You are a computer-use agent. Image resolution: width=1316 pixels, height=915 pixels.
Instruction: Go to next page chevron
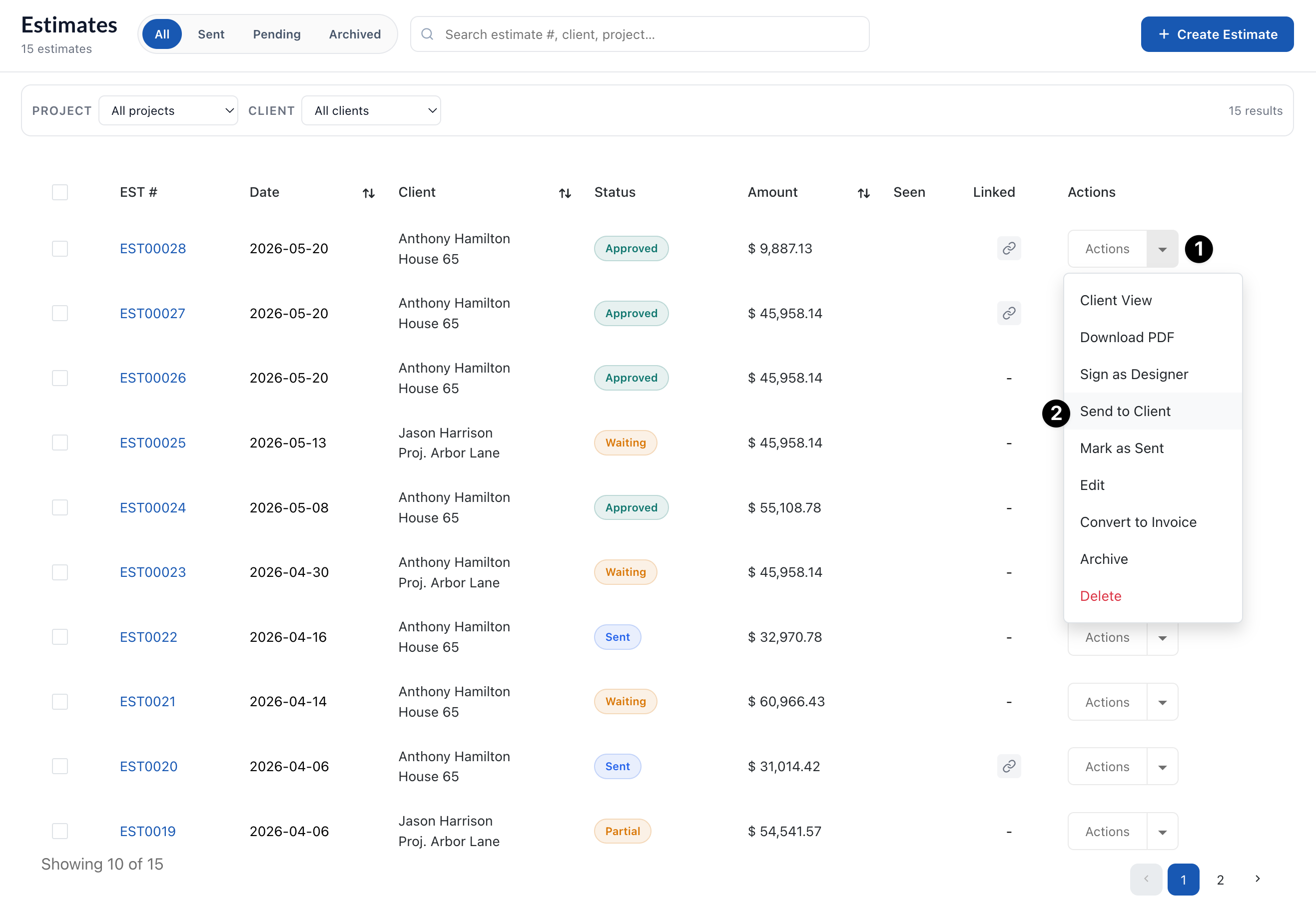click(1258, 879)
